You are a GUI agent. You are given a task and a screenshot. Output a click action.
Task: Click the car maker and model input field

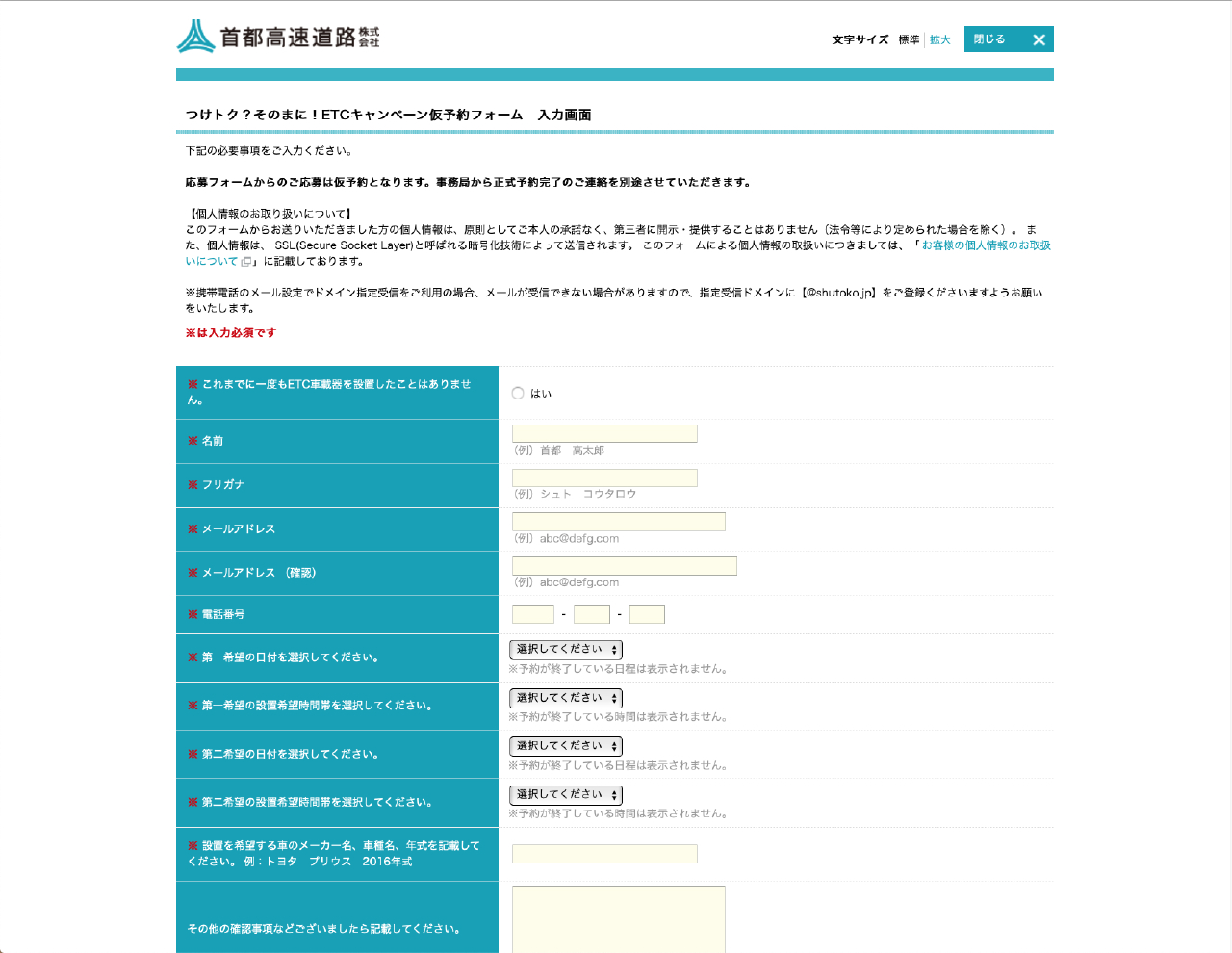point(604,854)
